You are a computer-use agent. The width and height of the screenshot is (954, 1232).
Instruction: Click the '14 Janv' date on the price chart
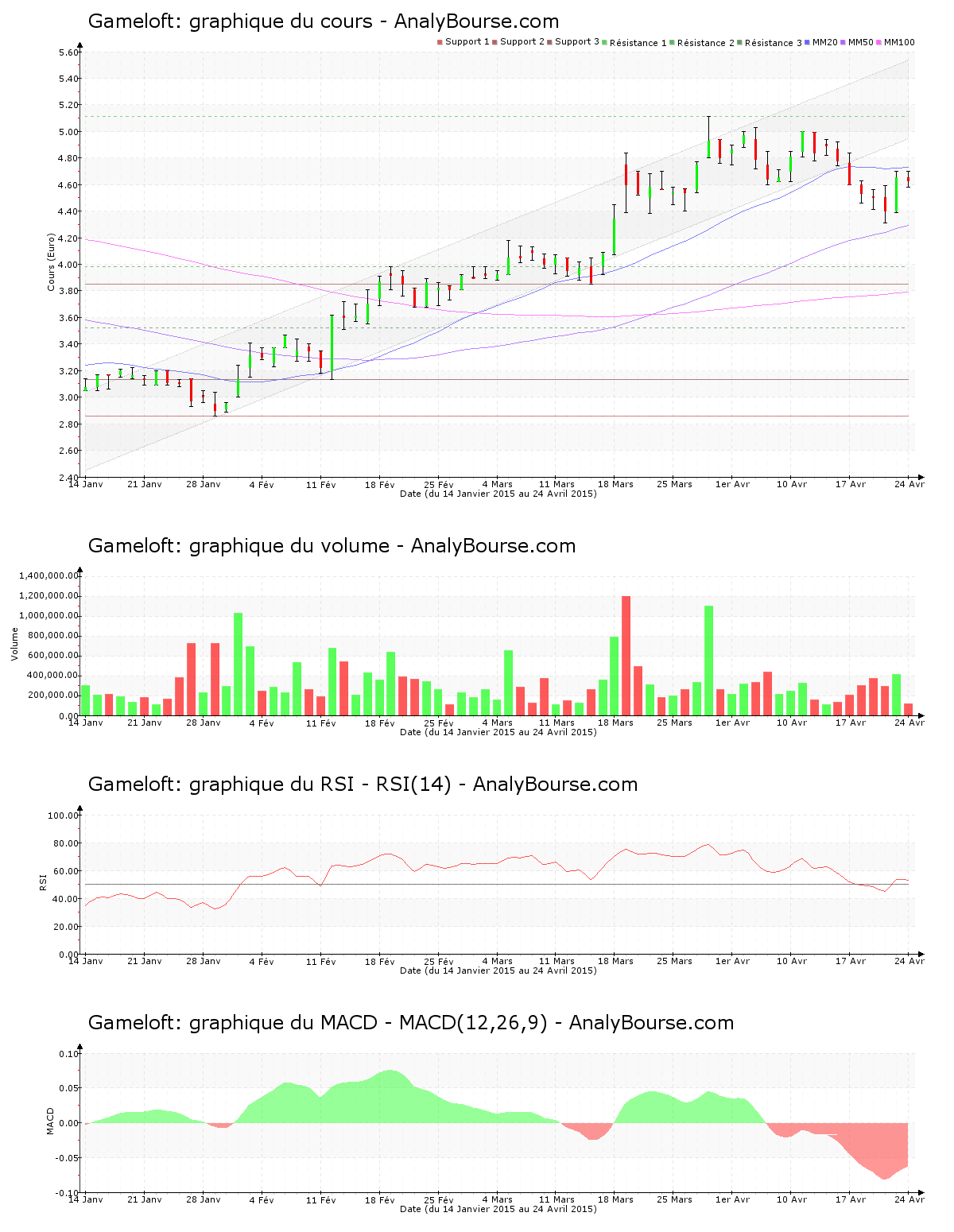click(x=86, y=484)
